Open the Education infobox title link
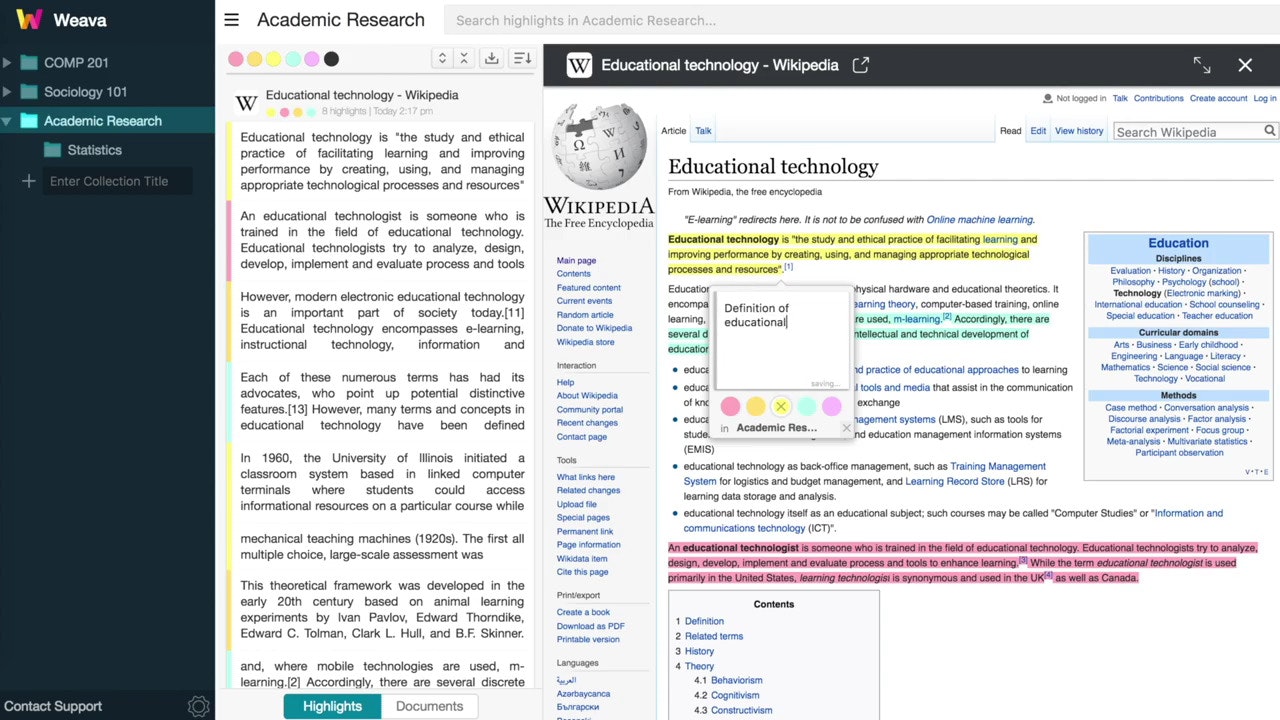 click(x=1178, y=243)
